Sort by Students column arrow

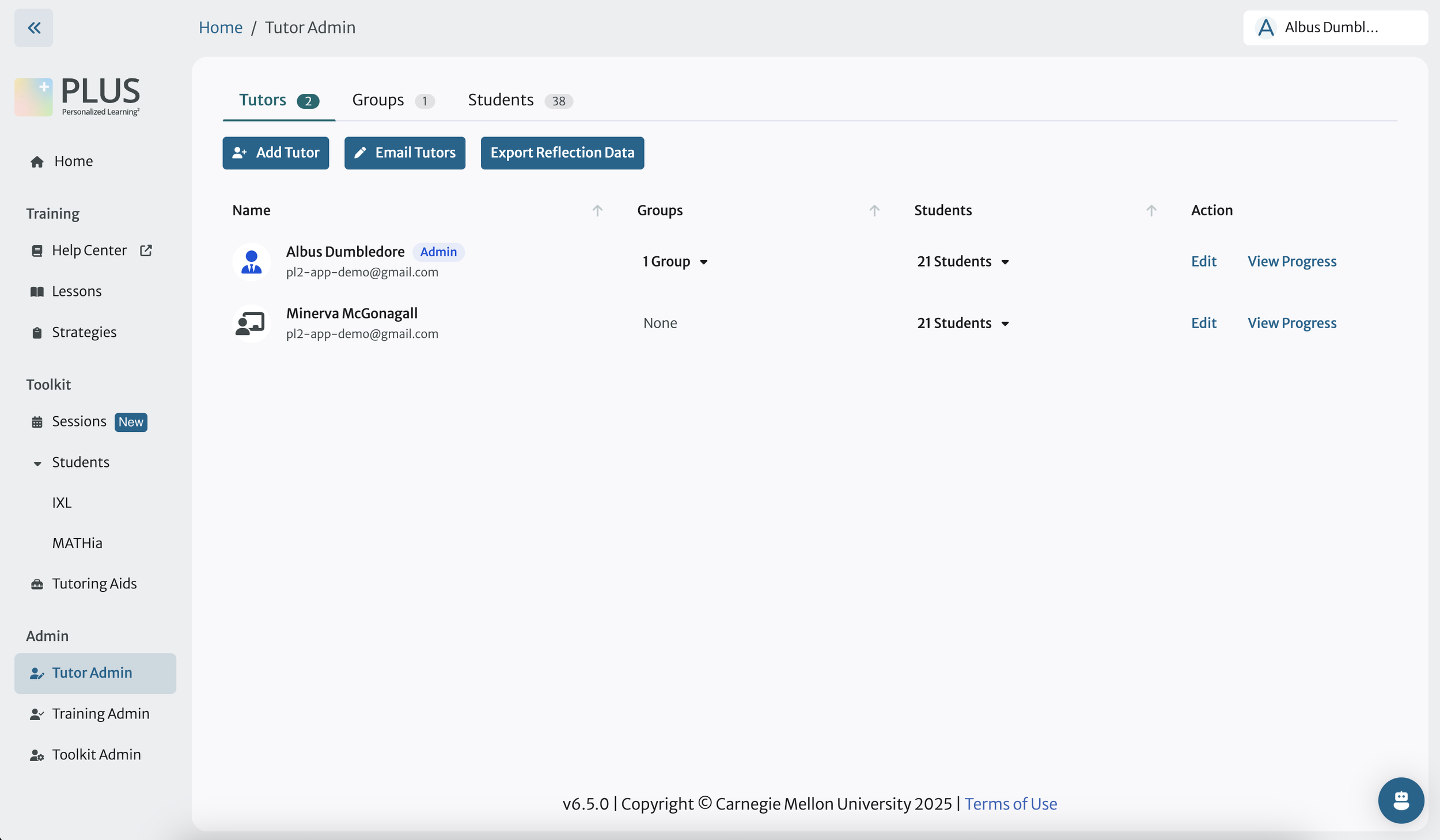pos(1151,211)
